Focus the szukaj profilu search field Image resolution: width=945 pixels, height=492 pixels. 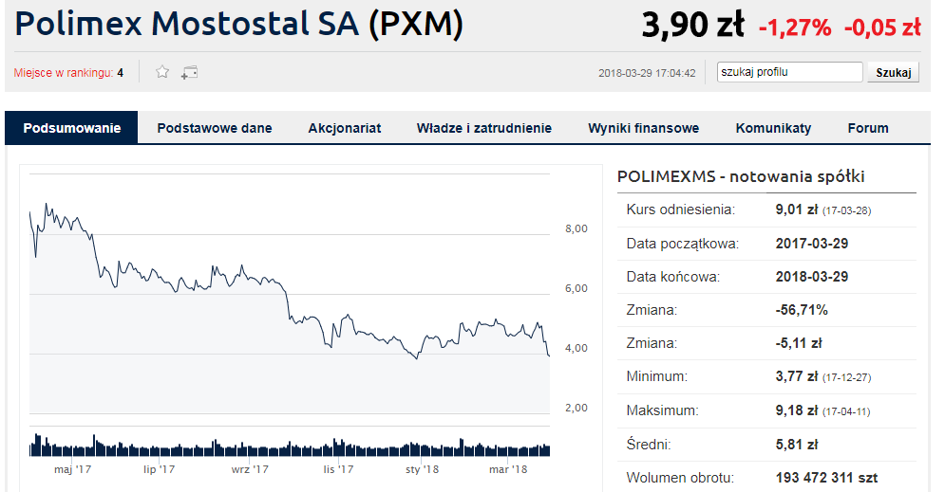[x=790, y=72]
